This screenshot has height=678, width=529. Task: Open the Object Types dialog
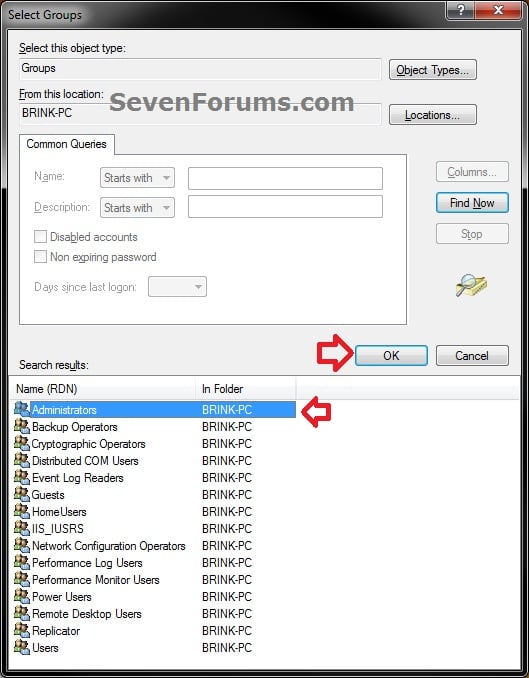tap(433, 70)
